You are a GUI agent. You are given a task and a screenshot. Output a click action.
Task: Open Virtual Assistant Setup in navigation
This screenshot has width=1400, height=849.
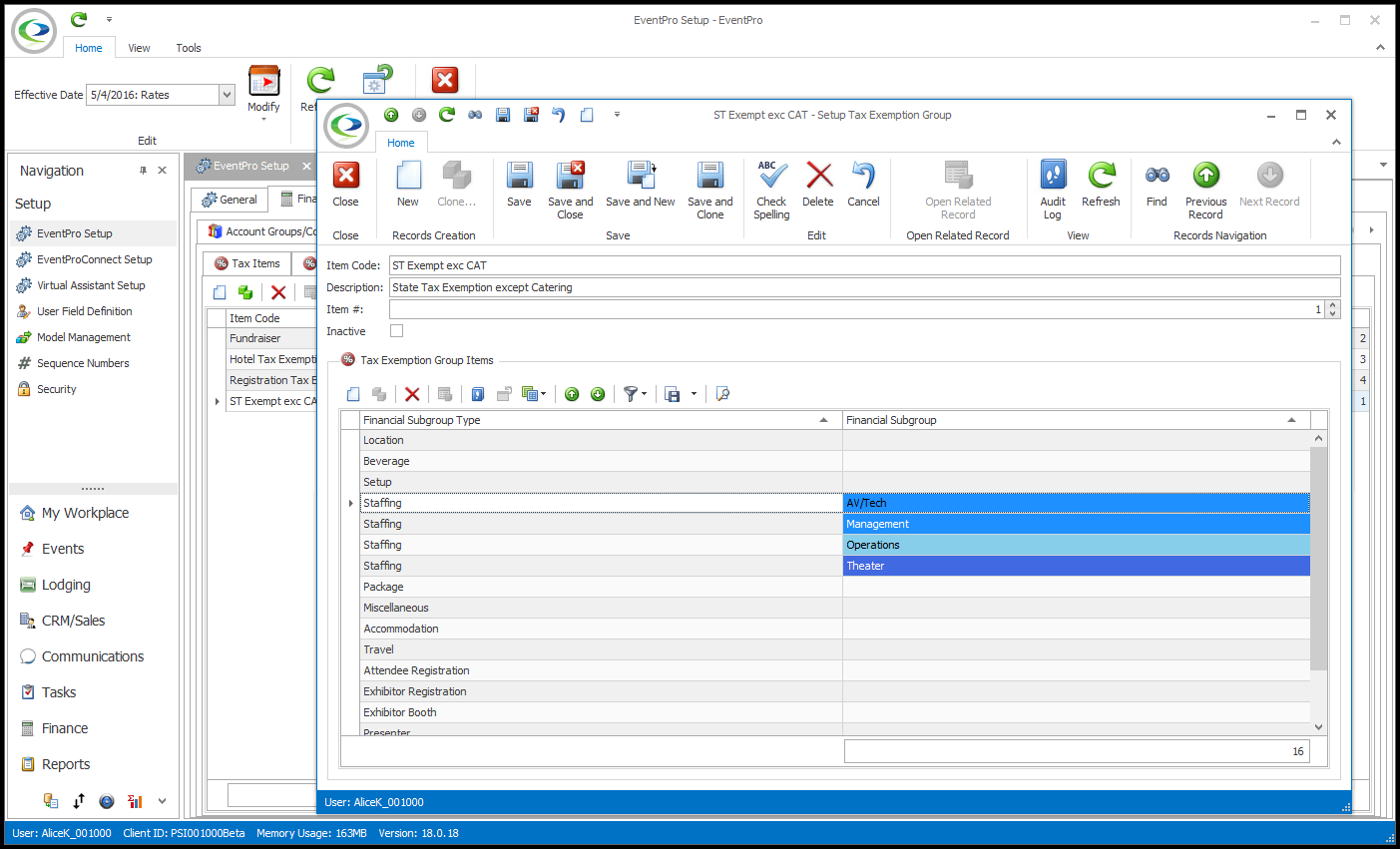point(91,285)
